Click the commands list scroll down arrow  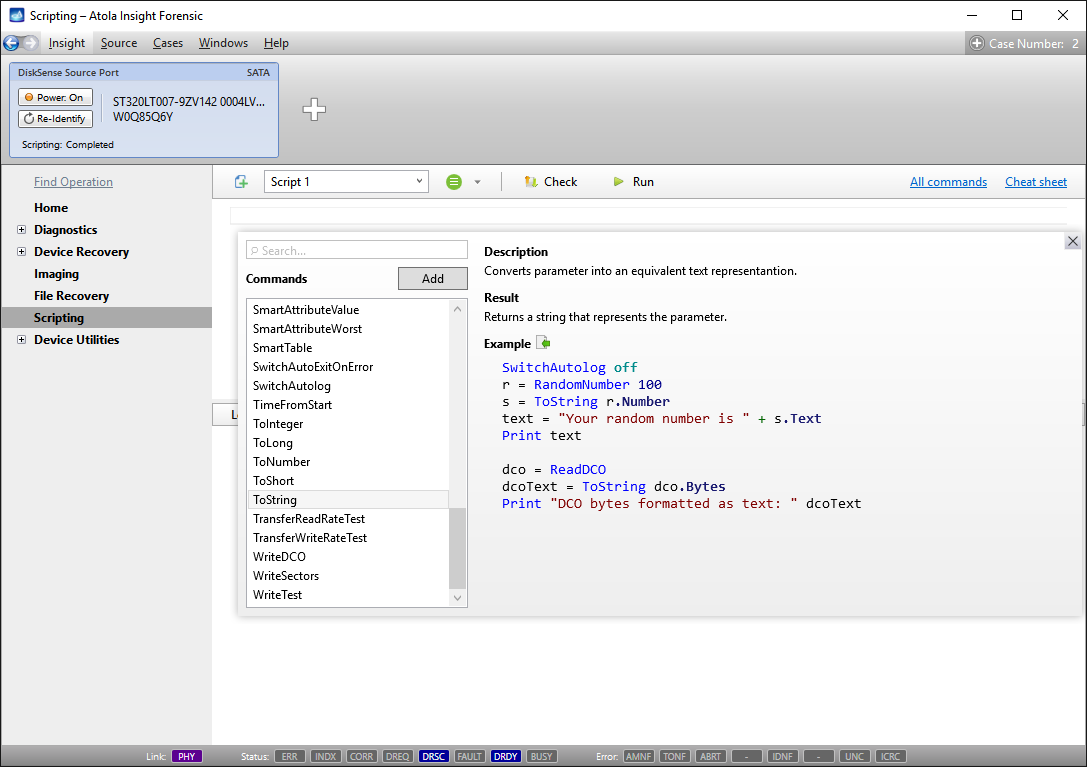click(458, 598)
